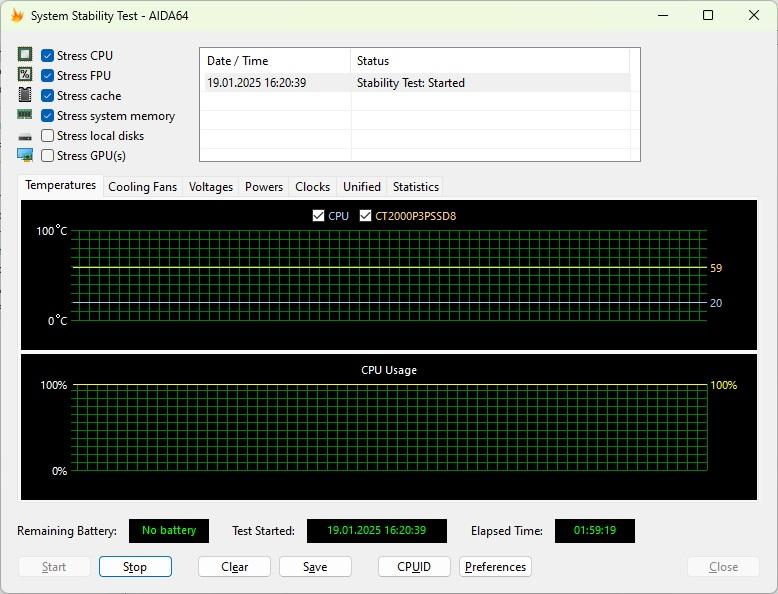Uncheck the Stress CPU checkbox
Viewport: 778px width, 594px height.
click(x=47, y=56)
